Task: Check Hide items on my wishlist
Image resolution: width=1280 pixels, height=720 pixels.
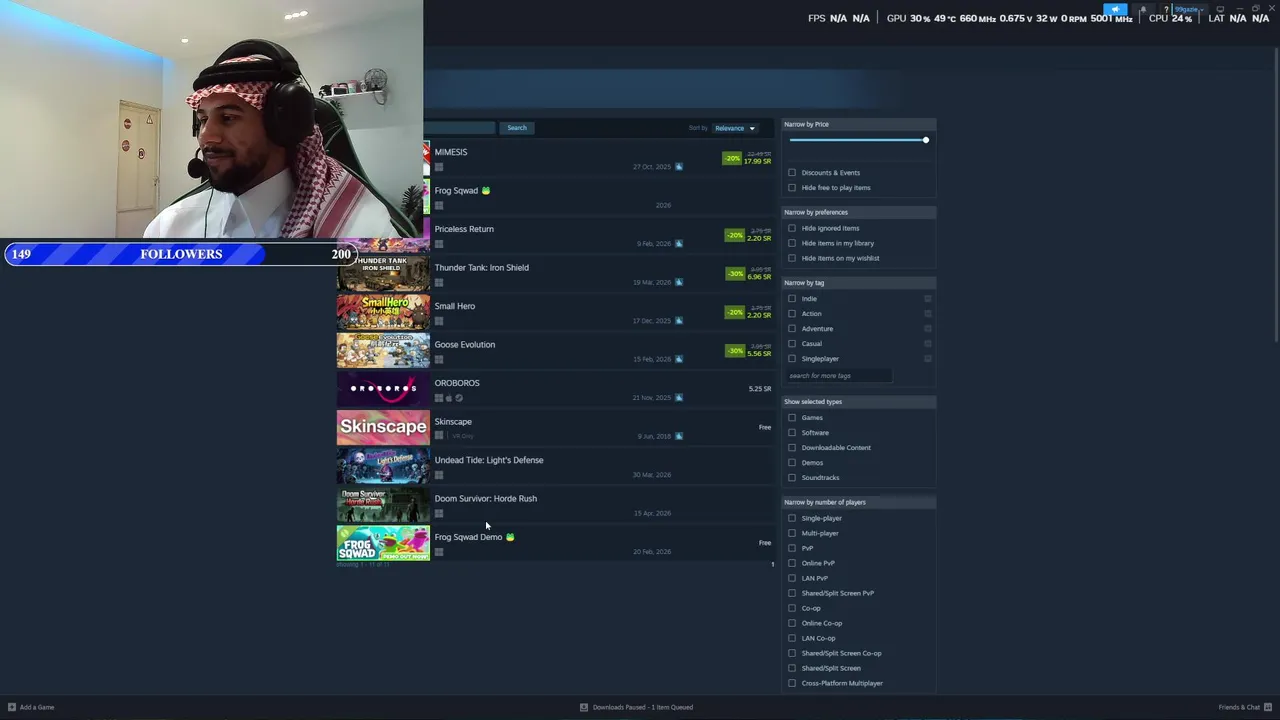Action: click(x=792, y=258)
